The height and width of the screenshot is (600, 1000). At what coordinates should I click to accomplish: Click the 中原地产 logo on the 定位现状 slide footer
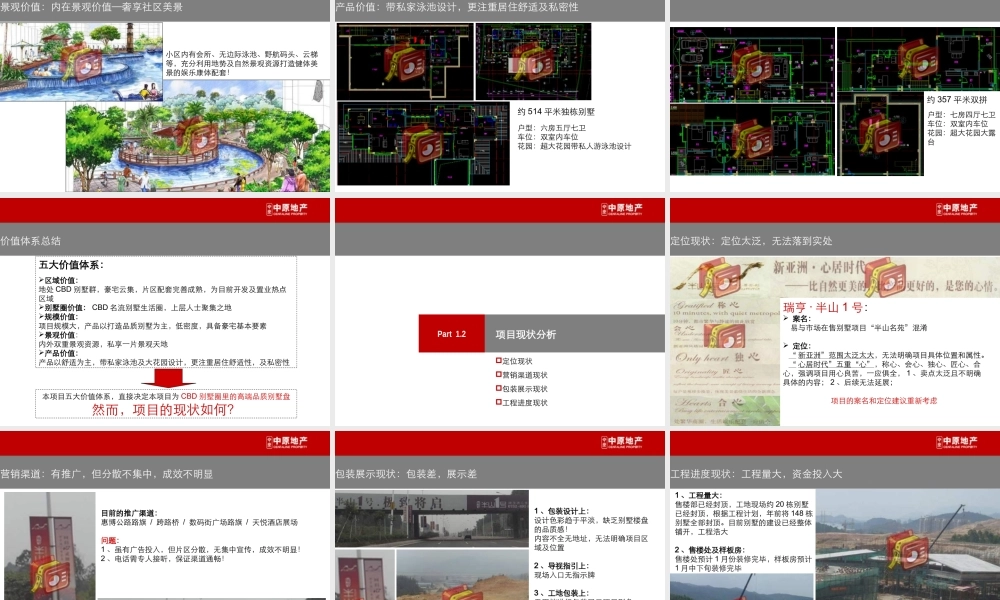click(x=957, y=442)
